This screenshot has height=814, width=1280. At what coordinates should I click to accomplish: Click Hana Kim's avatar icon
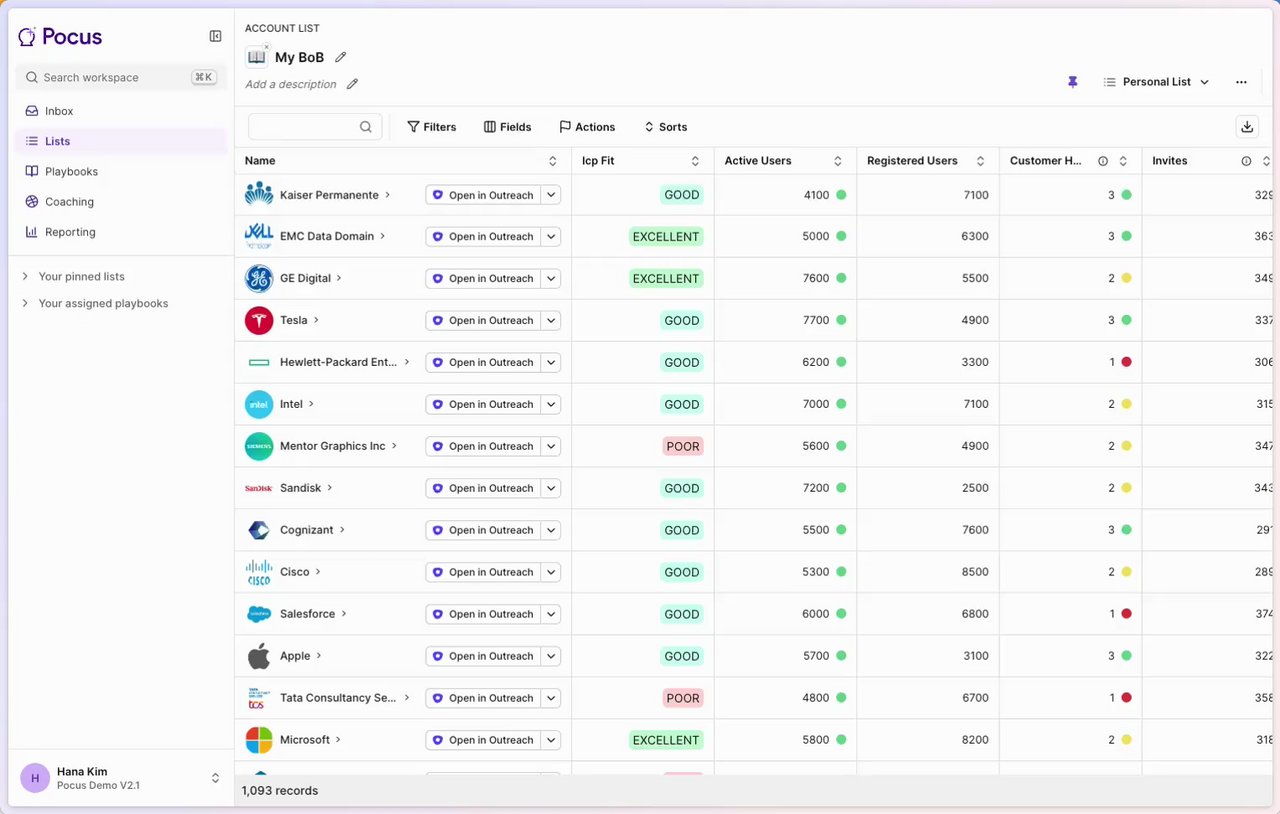pos(35,778)
